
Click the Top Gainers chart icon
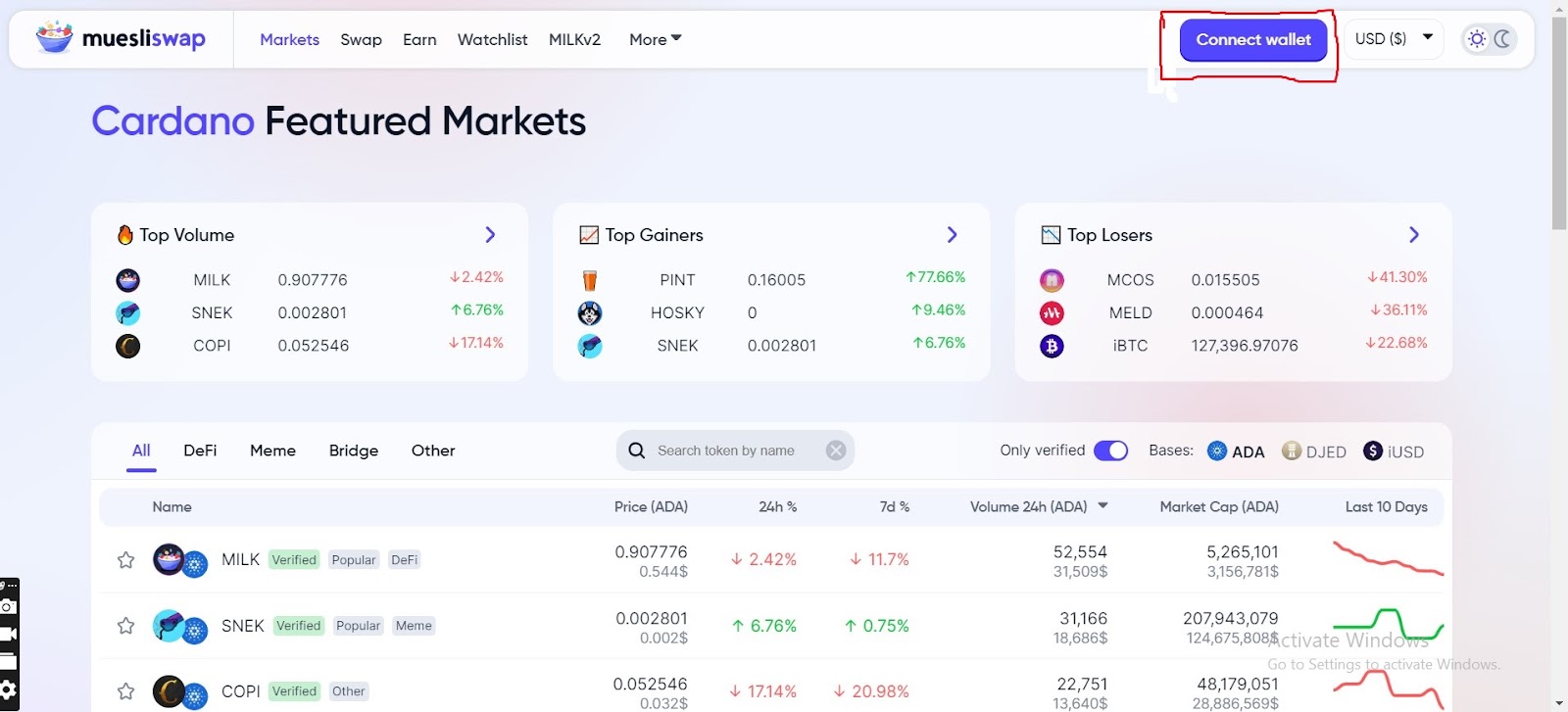(x=589, y=235)
